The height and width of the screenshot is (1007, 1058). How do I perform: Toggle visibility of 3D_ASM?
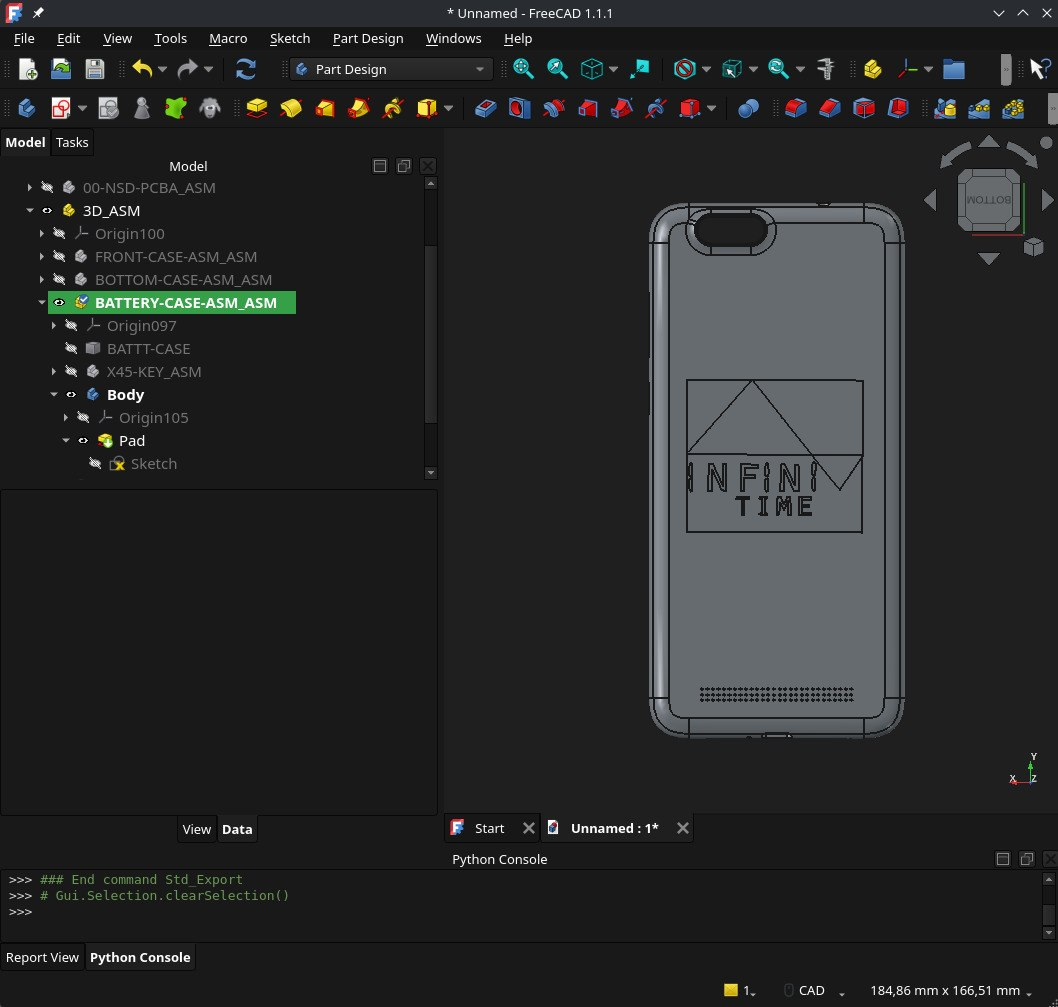coord(47,211)
